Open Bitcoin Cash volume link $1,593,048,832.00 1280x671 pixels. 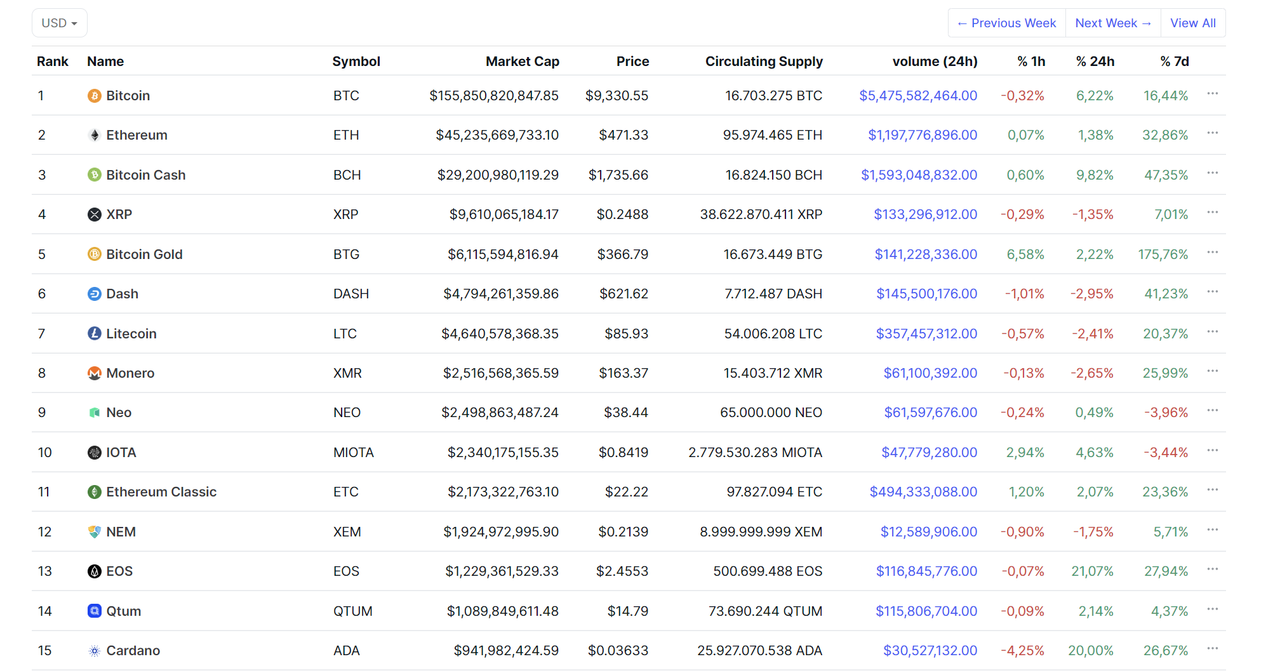coord(919,175)
